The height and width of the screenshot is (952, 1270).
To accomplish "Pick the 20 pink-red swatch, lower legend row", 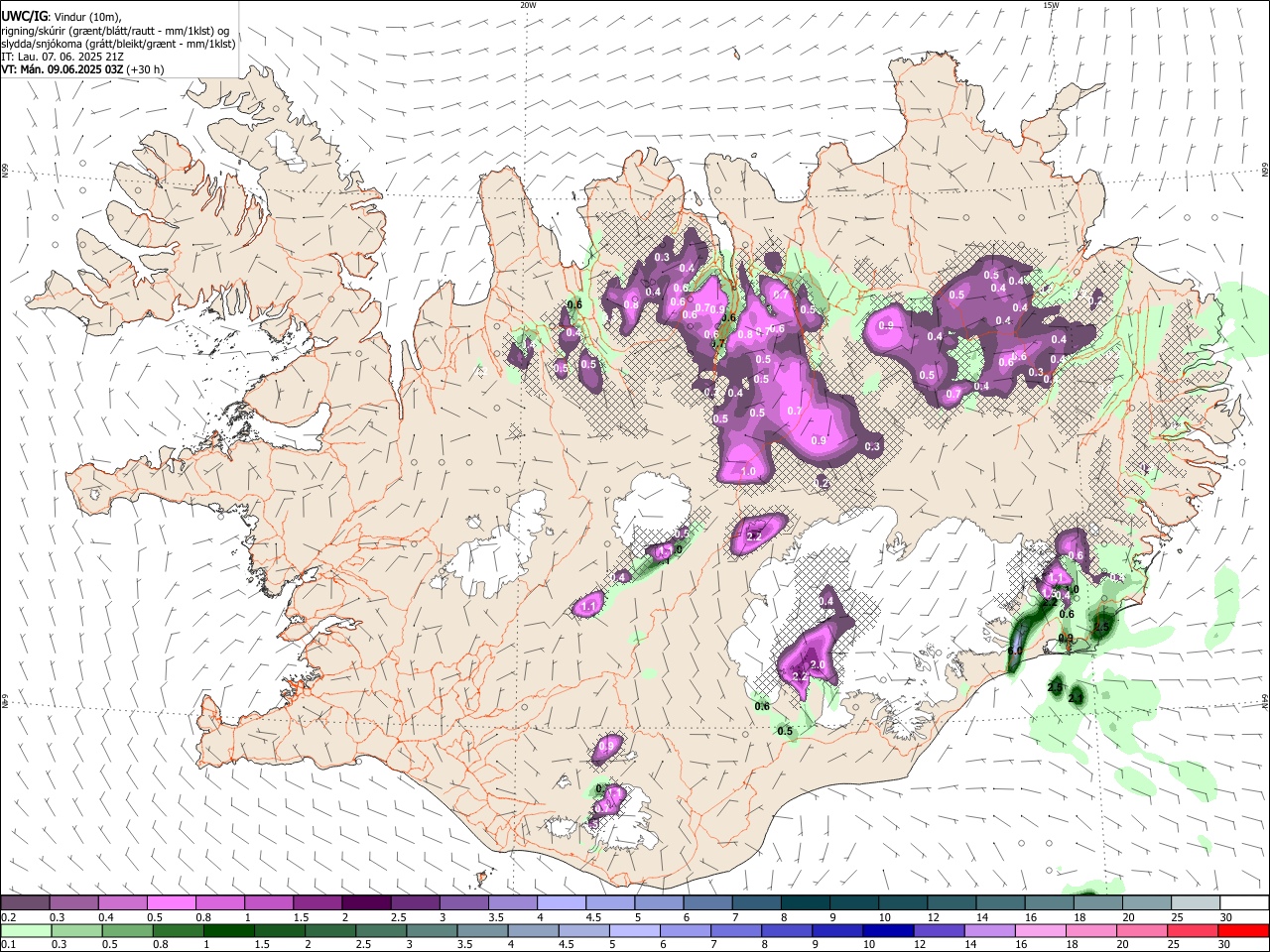I will click(x=1141, y=931).
